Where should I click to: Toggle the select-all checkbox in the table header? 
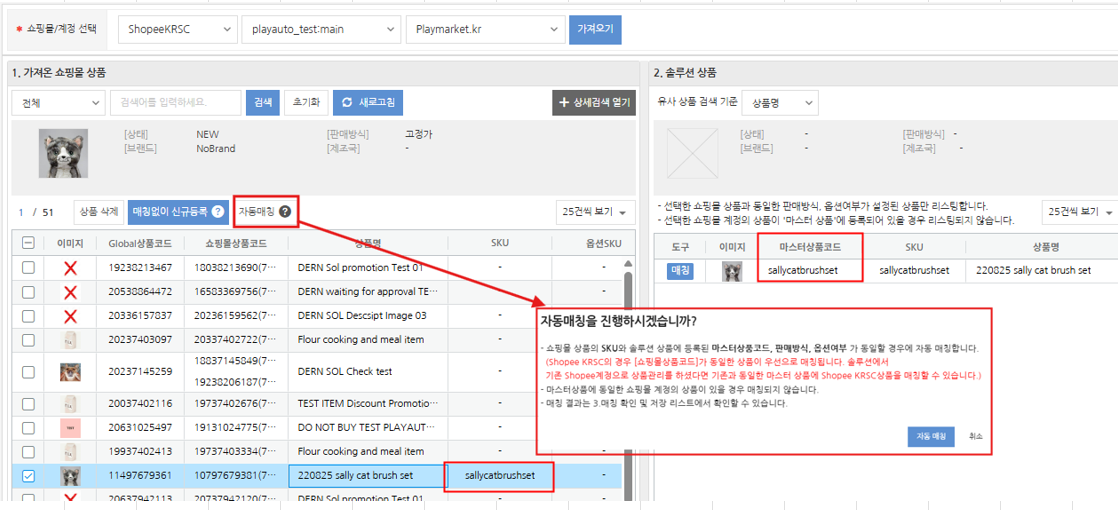(x=28, y=243)
